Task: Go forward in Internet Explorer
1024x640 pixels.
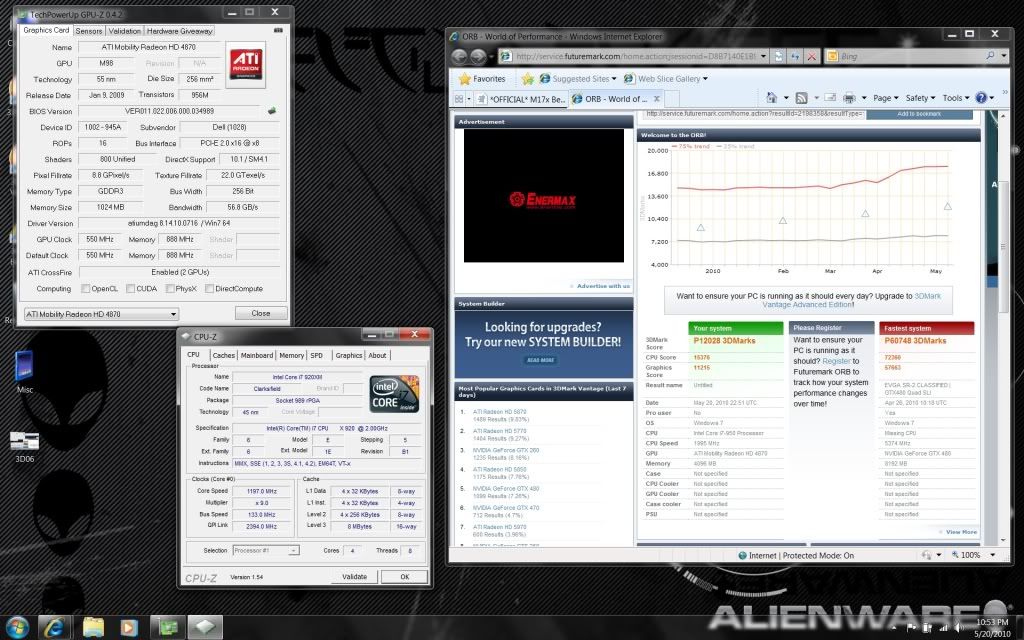Action: [x=479, y=57]
